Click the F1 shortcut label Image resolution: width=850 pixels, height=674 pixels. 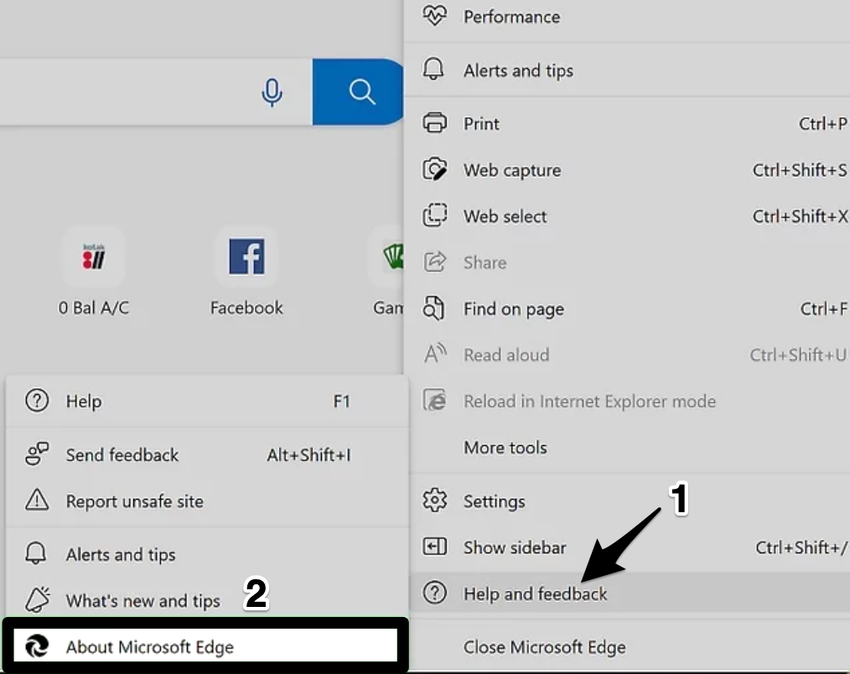[x=342, y=401]
